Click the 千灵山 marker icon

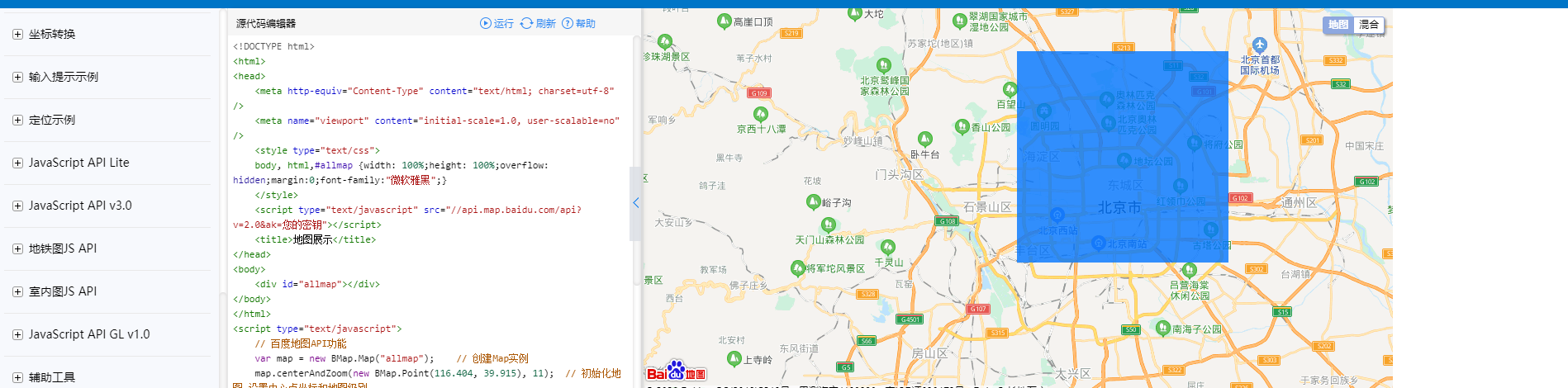pyautogui.click(x=887, y=247)
